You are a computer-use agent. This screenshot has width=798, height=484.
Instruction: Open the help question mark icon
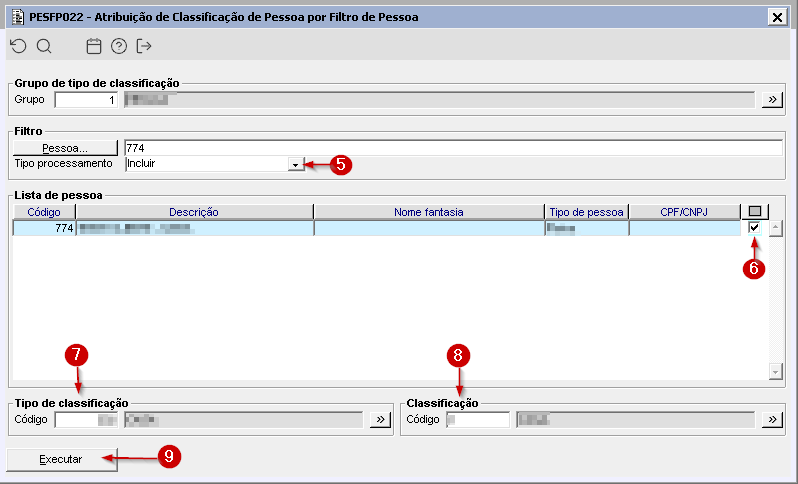tap(119, 46)
